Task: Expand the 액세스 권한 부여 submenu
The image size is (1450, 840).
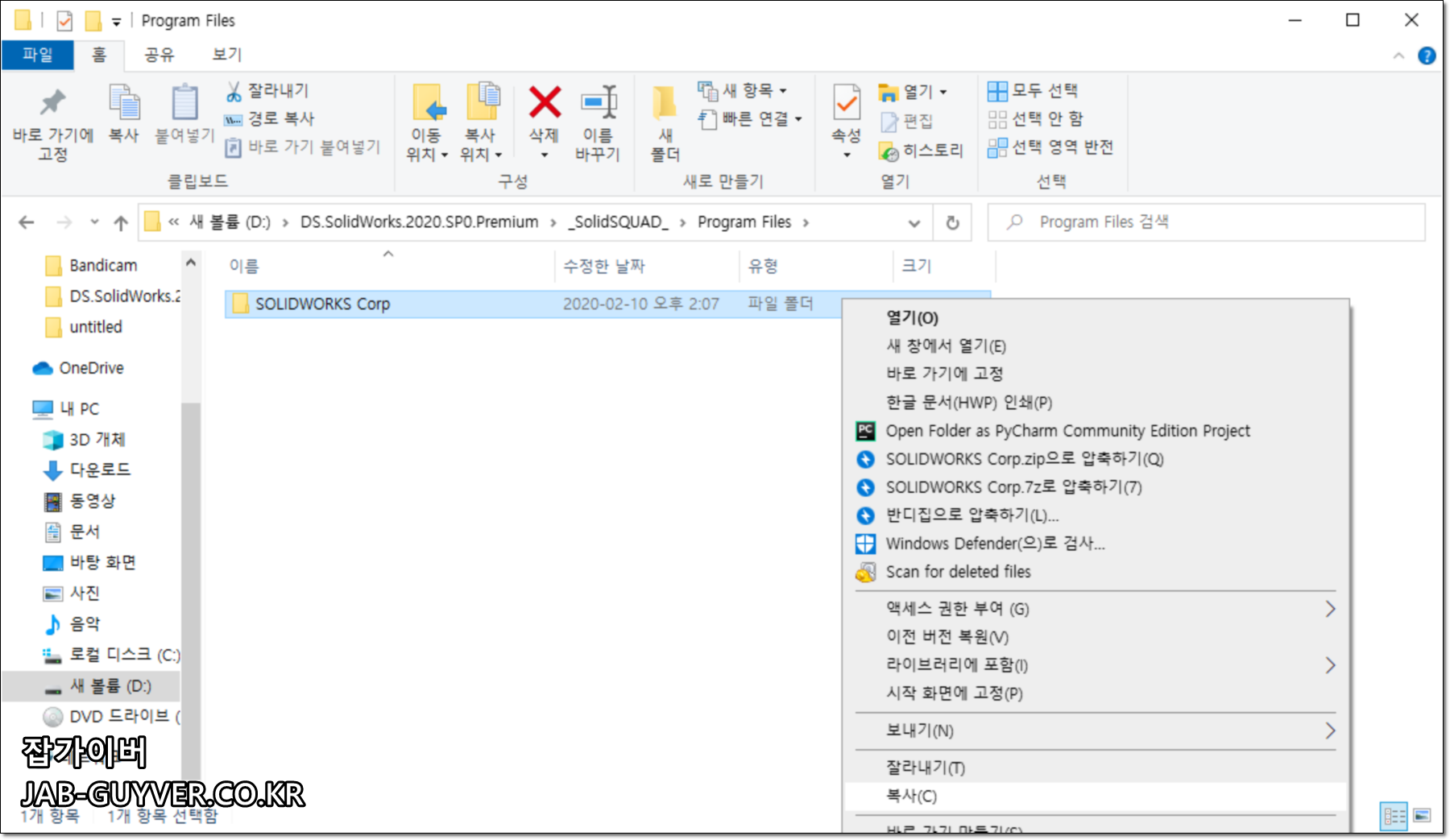Action: coord(1331,609)
